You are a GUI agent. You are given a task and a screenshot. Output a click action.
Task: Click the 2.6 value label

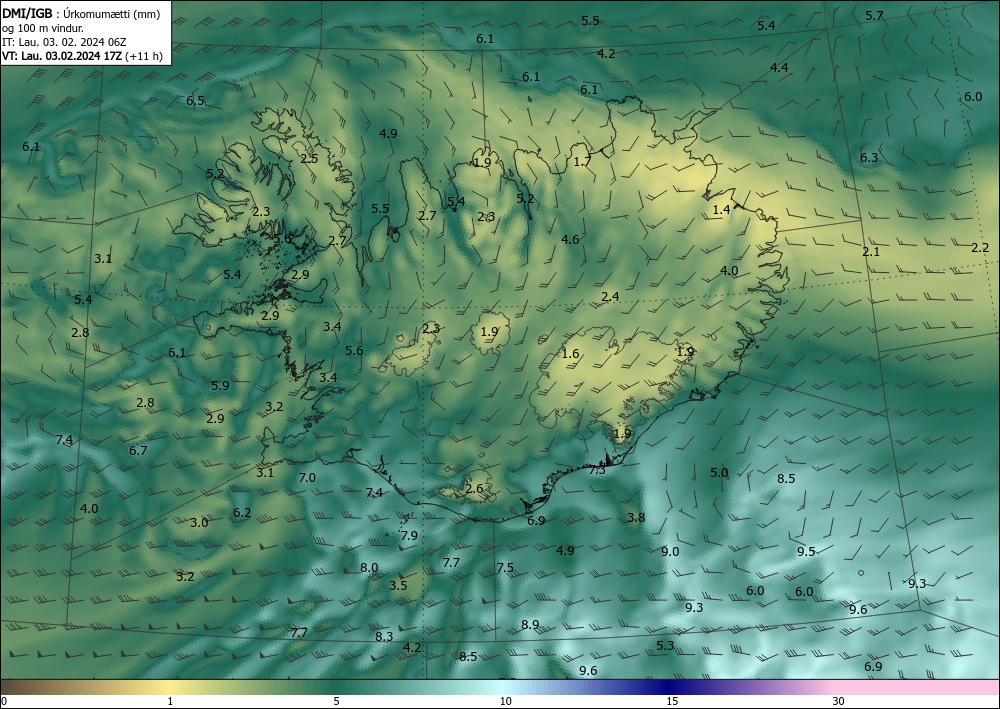tap(474, 489)
